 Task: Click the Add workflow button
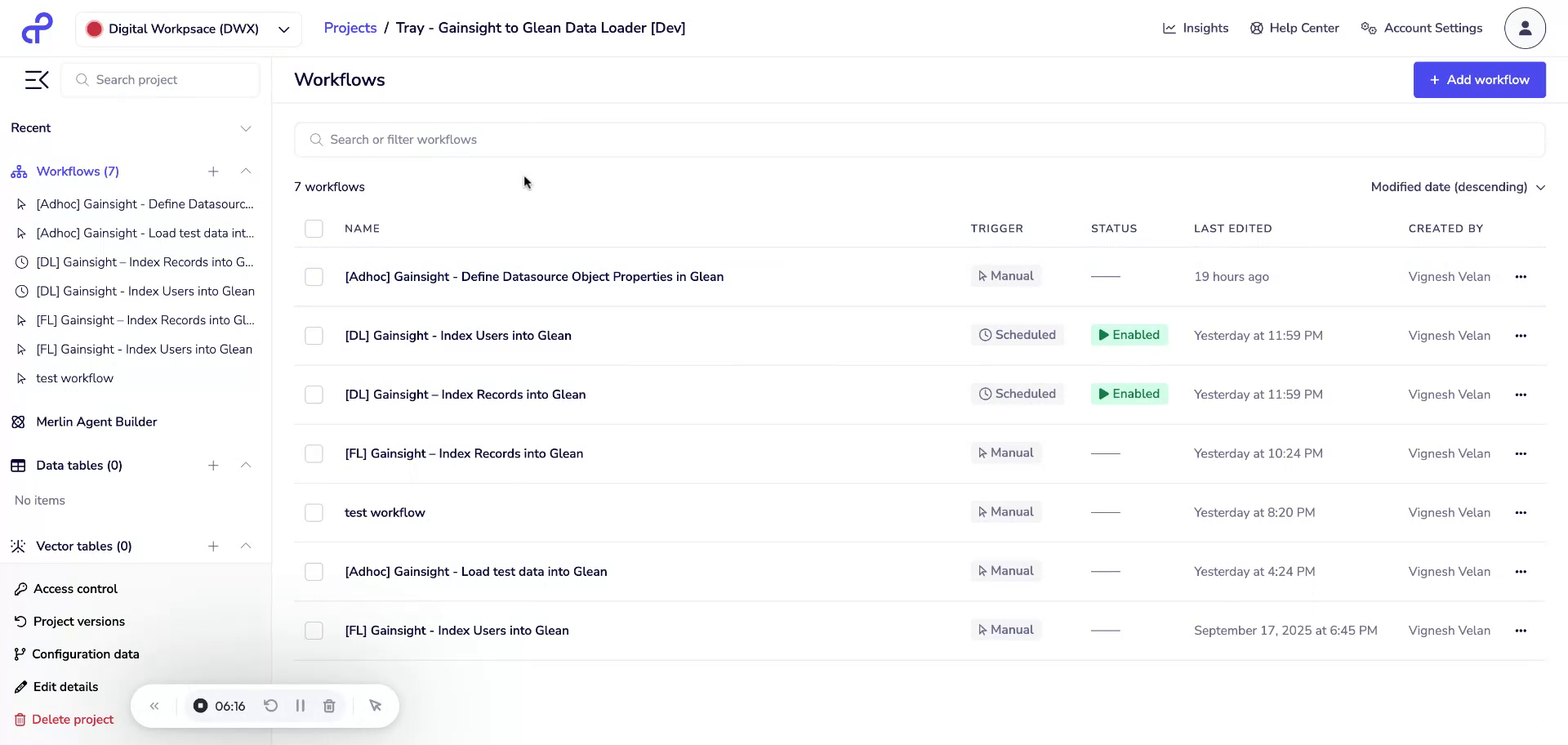click(x=1479, y=79)
